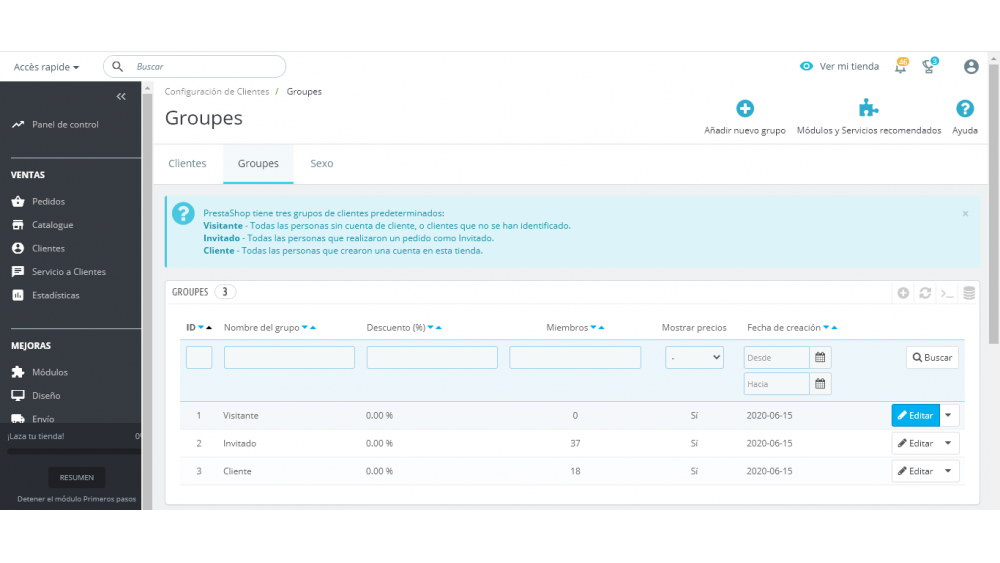
Task: Open the Ayuda question mark icon
Action: click(x=965, y=108)
